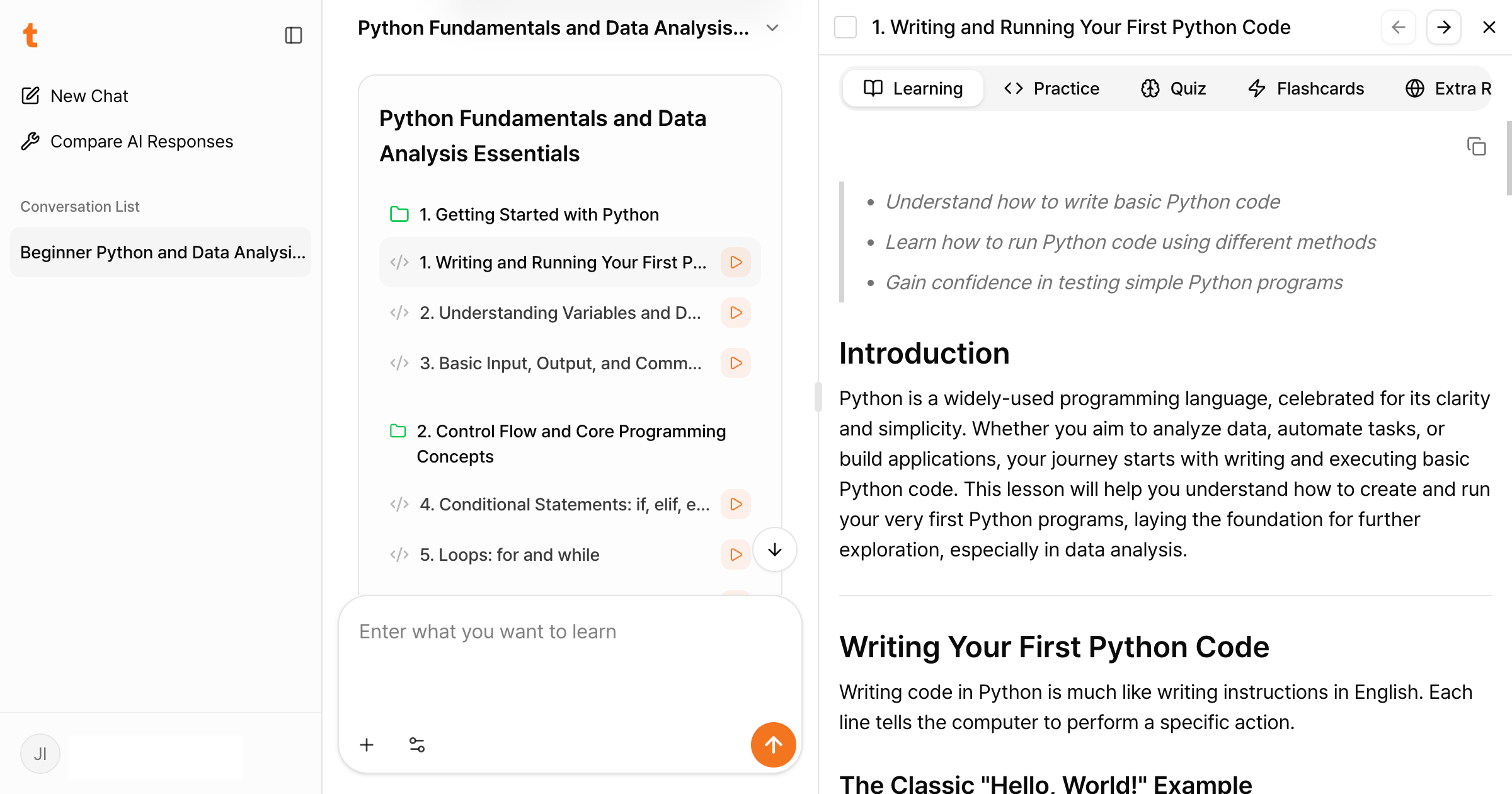Select the Flashcards tab
Viewport: 1512px width, 794px height.
click(1306, 88)
